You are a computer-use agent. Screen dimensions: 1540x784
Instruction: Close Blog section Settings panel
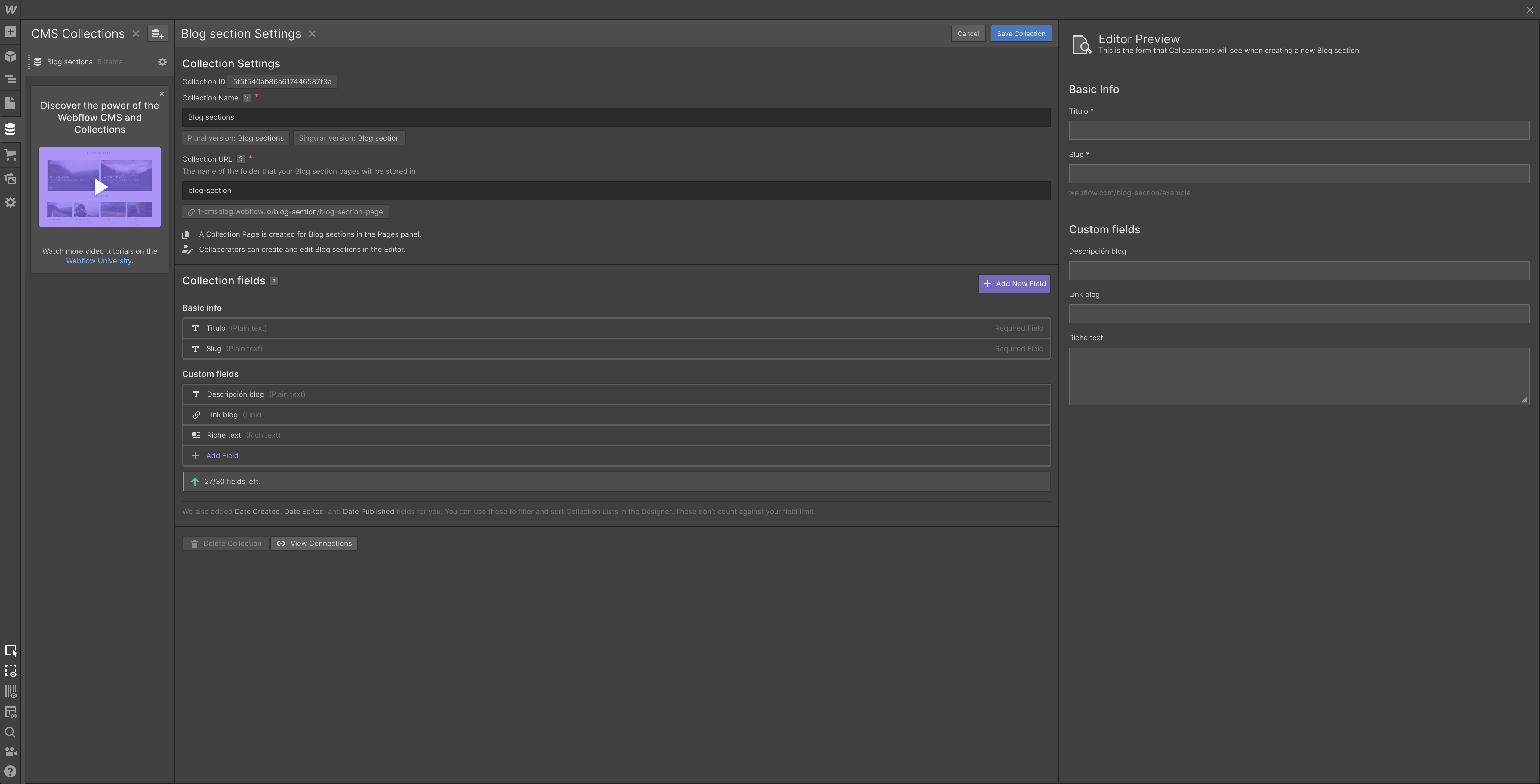click(x=312, y=34)
